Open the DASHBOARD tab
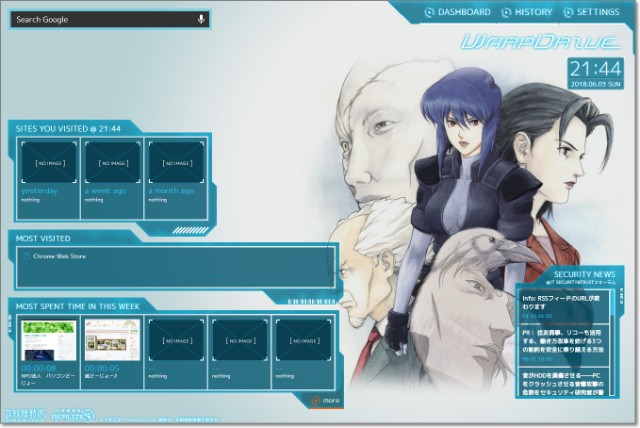This screenshot has height=428, width=640. point(457,12)
